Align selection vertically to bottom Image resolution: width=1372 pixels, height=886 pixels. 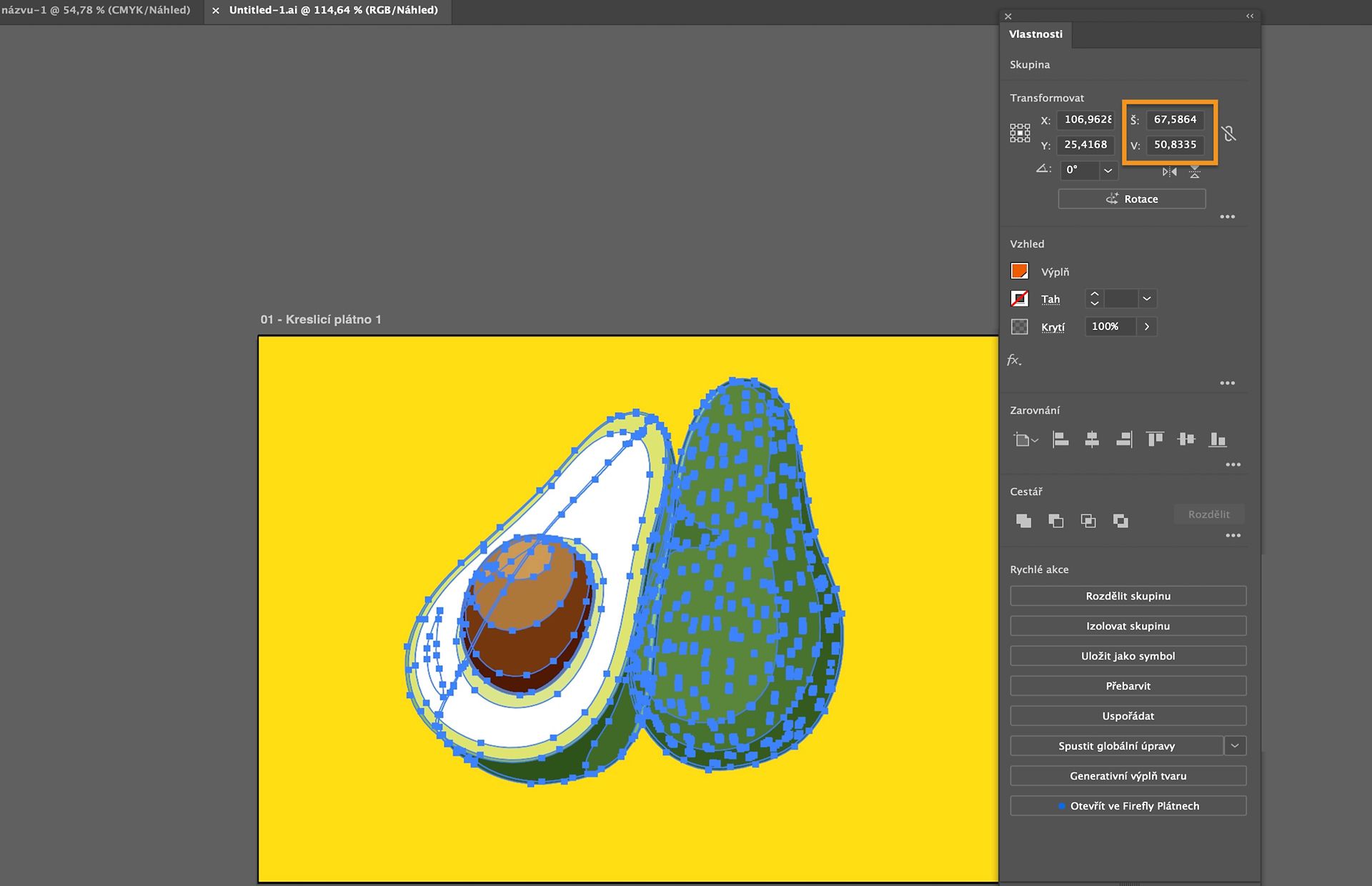[x=1218, y=439]
